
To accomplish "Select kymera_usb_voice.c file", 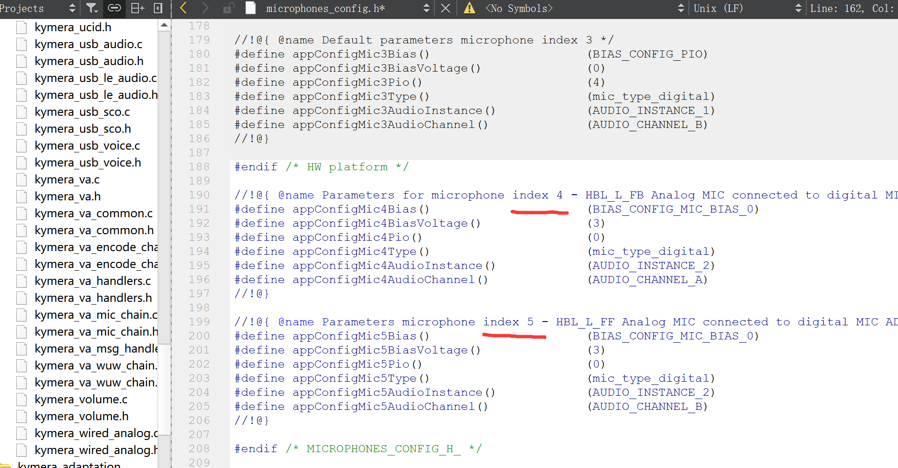I will tap(87, 145).
